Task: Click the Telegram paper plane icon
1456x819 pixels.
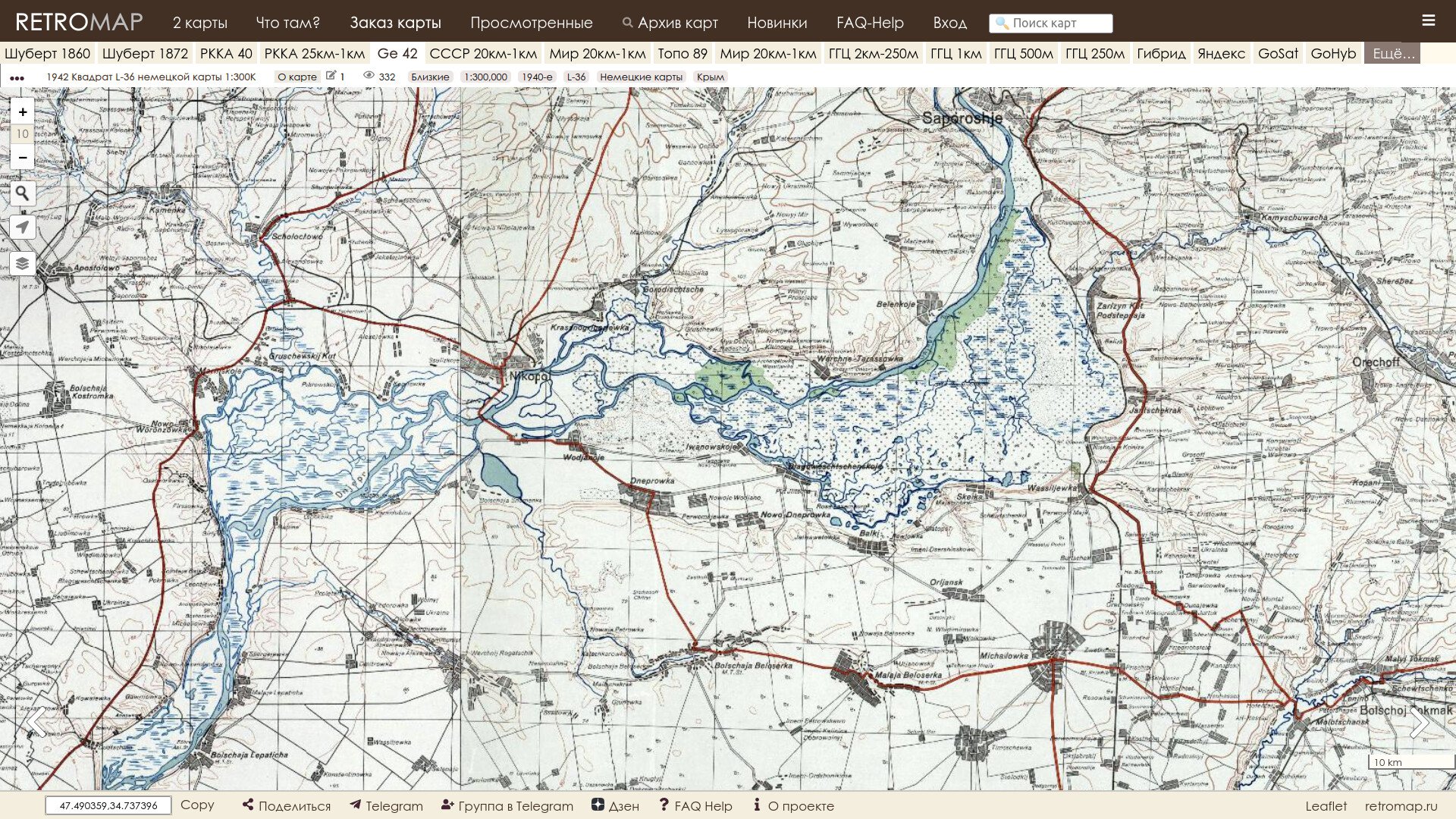Action: tap(355, 805)
